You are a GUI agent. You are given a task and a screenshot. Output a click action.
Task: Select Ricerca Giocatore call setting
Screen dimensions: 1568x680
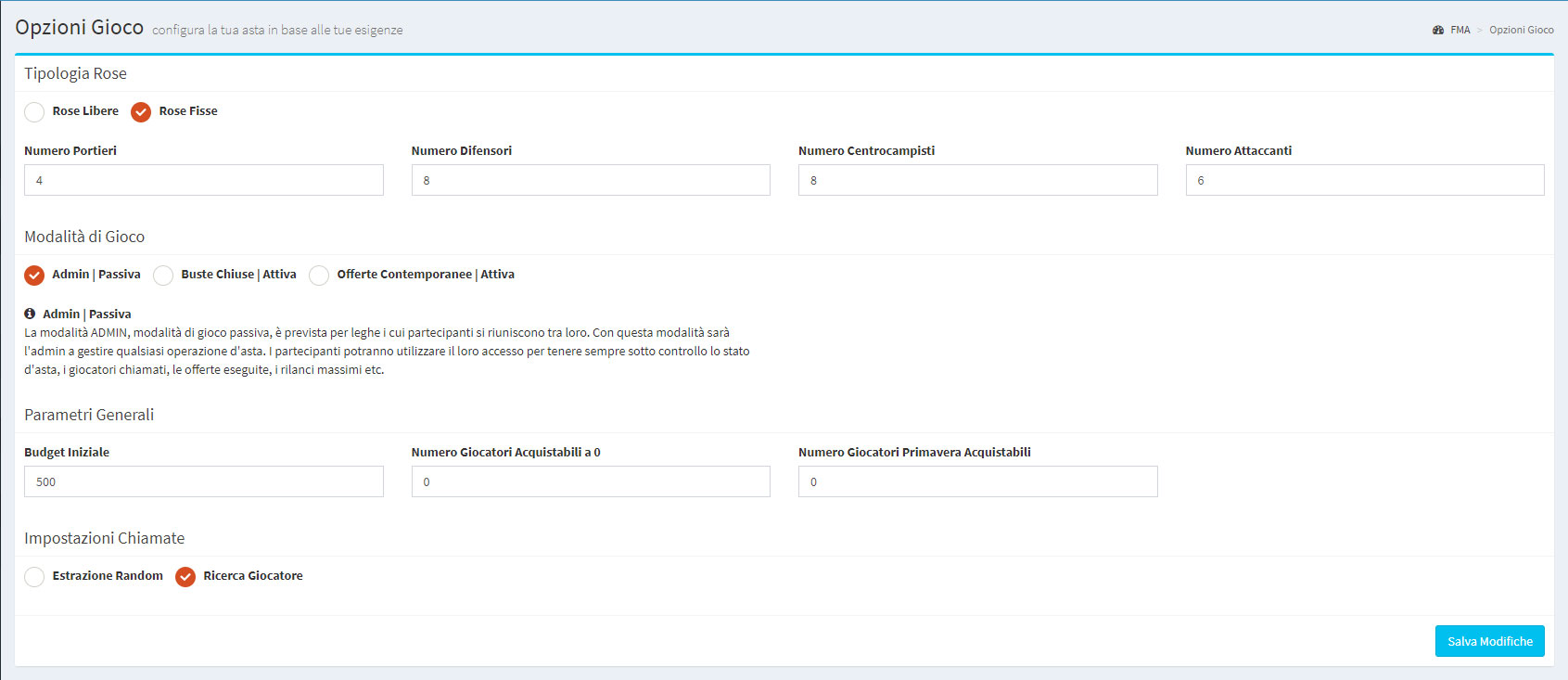click(185, 577)
